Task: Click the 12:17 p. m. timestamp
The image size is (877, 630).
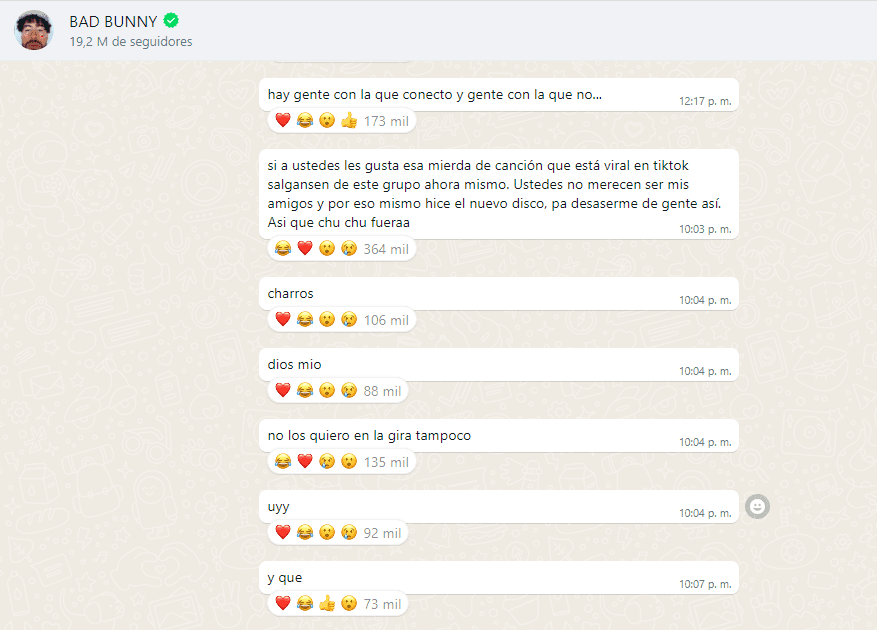Action: point(705,101)
